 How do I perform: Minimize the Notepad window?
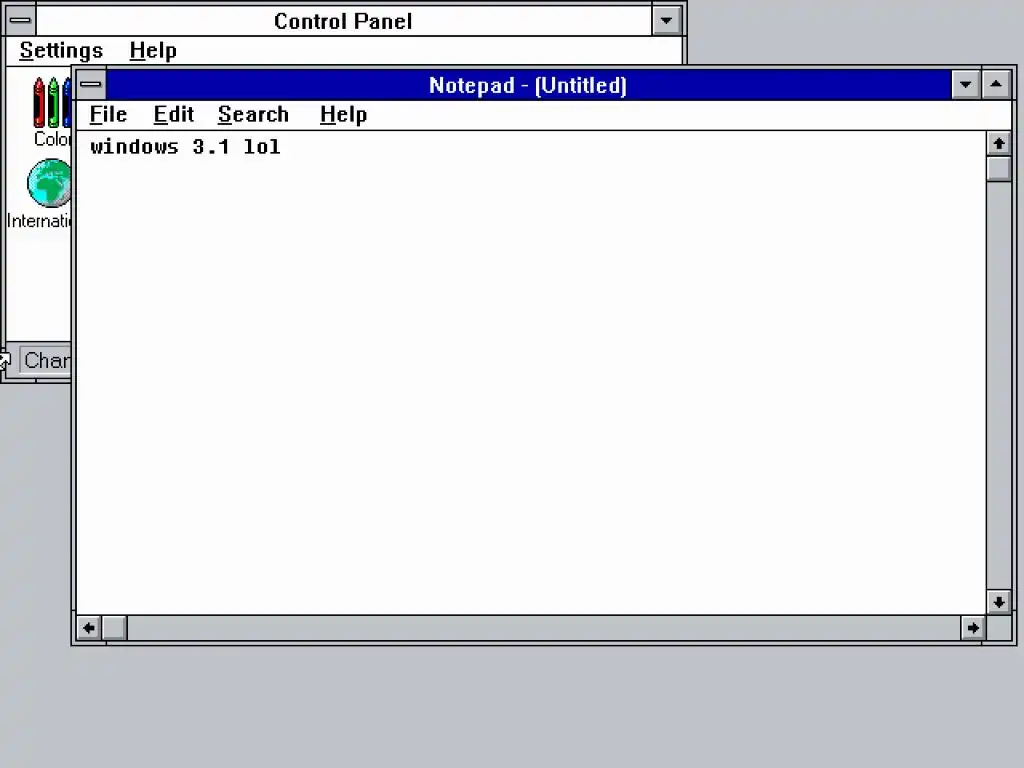pos(965,84)
